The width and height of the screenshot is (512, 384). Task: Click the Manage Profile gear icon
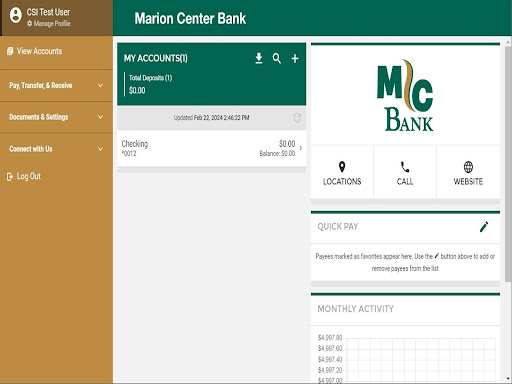[x=29, y=23]
